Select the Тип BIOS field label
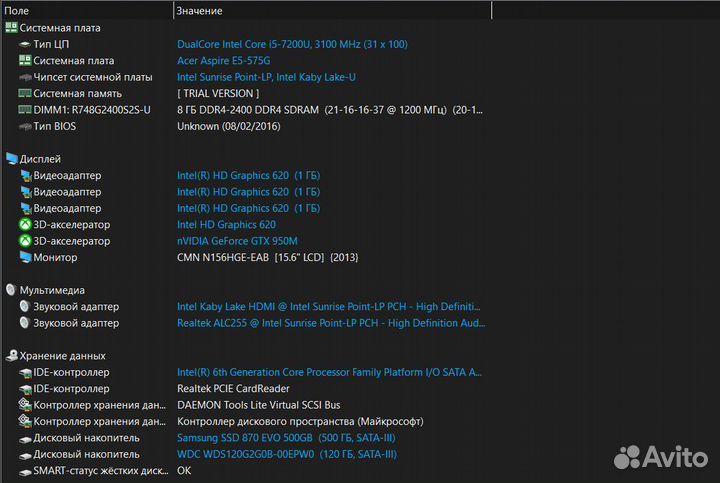 (x=55, y=126)
